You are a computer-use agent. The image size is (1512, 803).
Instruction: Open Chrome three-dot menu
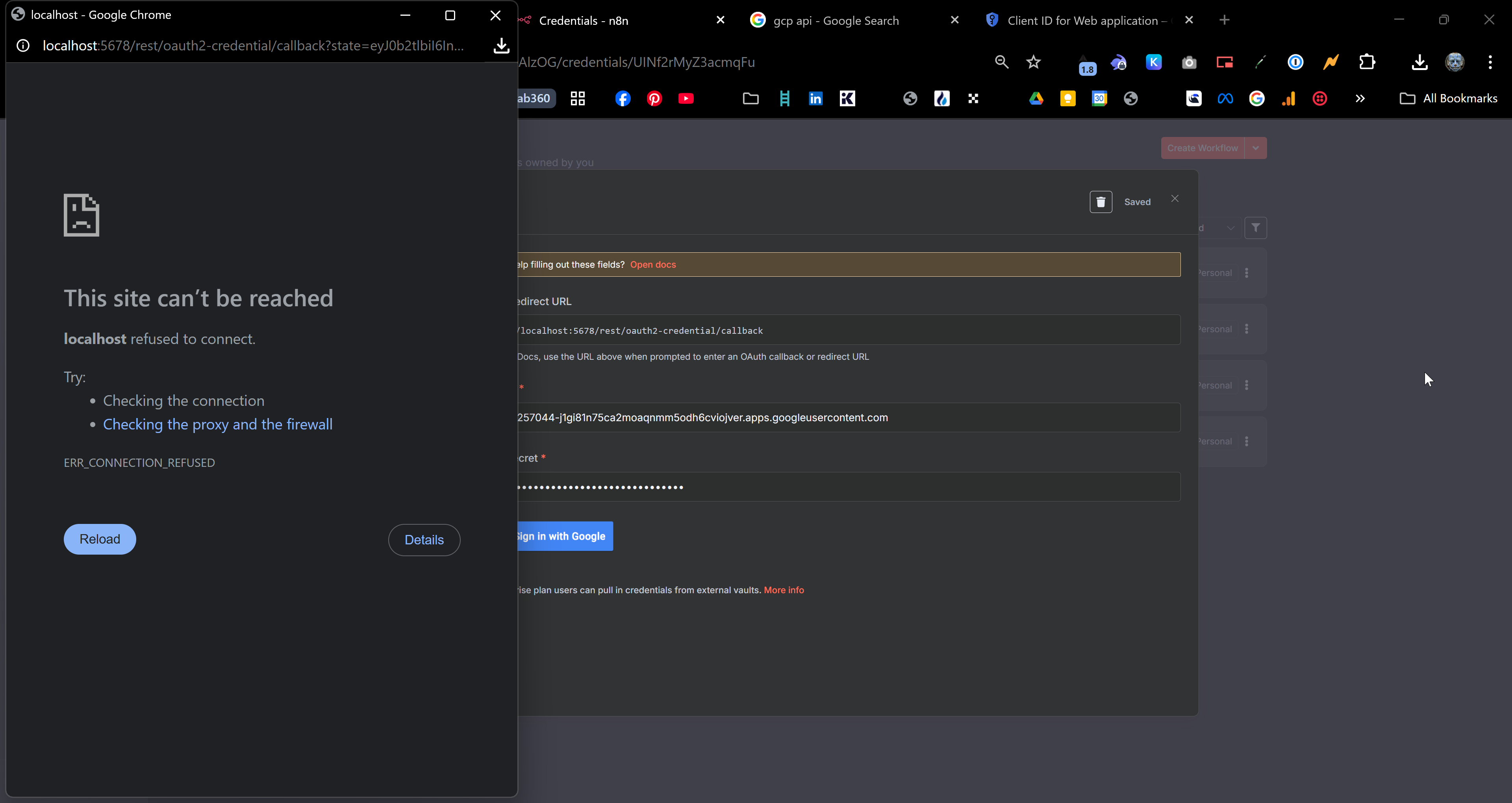click(x=1490, y=62)
